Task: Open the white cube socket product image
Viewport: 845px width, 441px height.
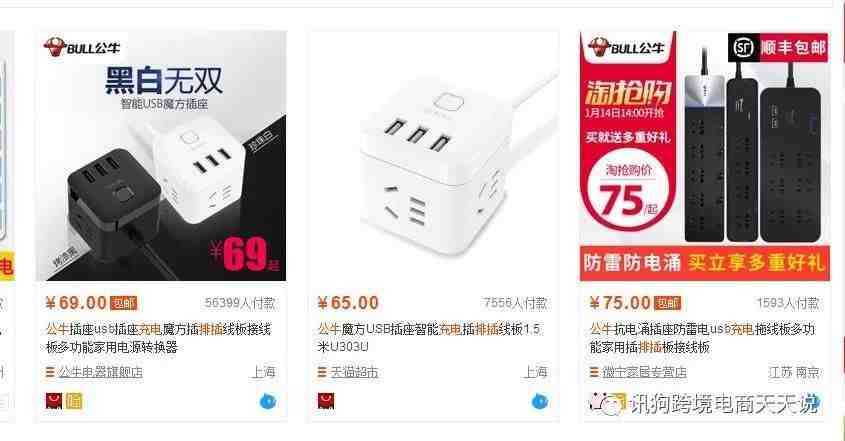Action: pyautogui.click(x=433, y=156)
